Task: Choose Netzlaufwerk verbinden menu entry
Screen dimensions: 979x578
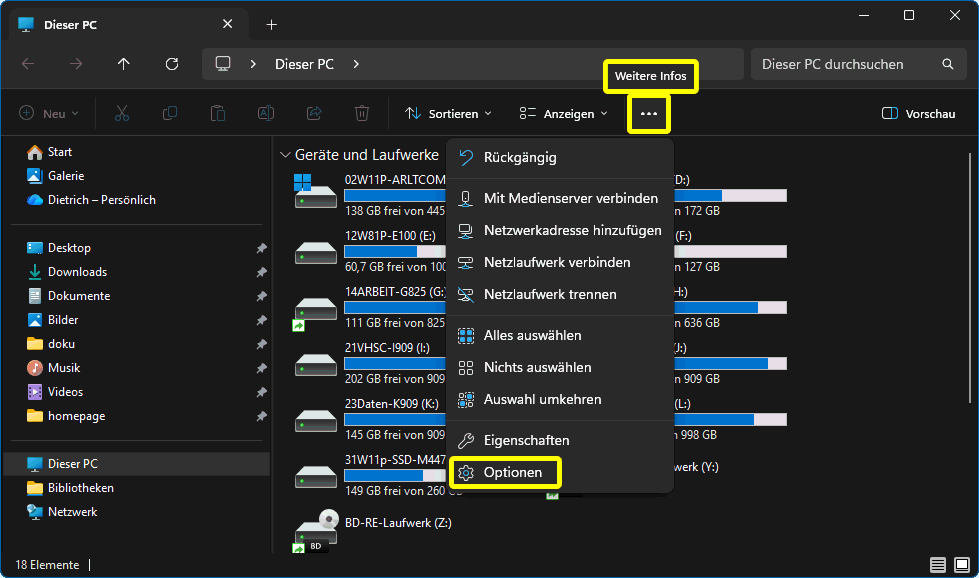Action: 556,263
